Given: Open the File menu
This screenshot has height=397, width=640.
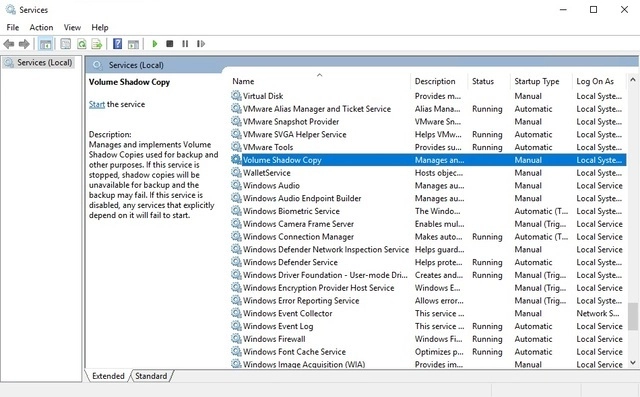Looking at the screenshot, I should 13,27.
